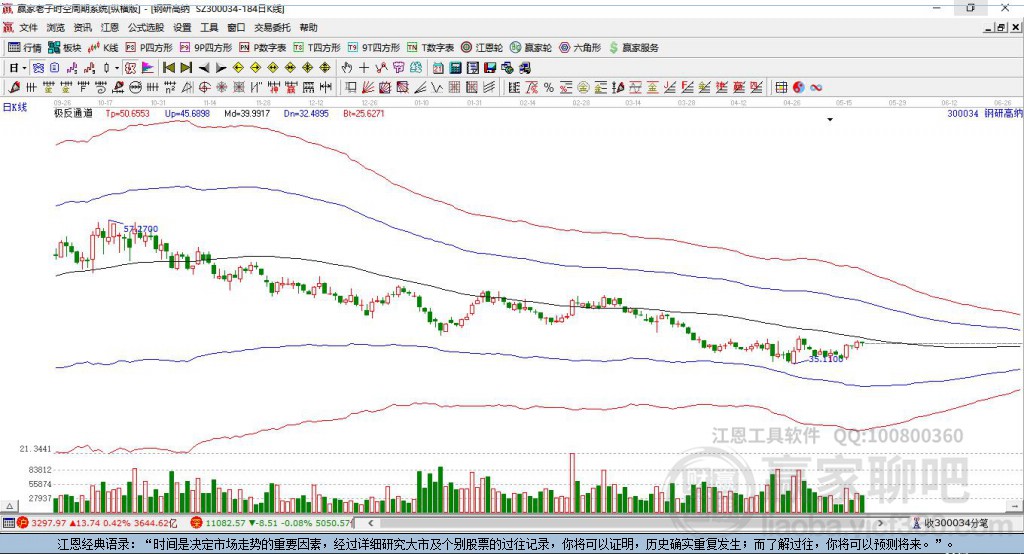This screenshot has width=1024, height=554.
Task: Click the small black triangle marker in the date row
Action: (x=830, y=120)
